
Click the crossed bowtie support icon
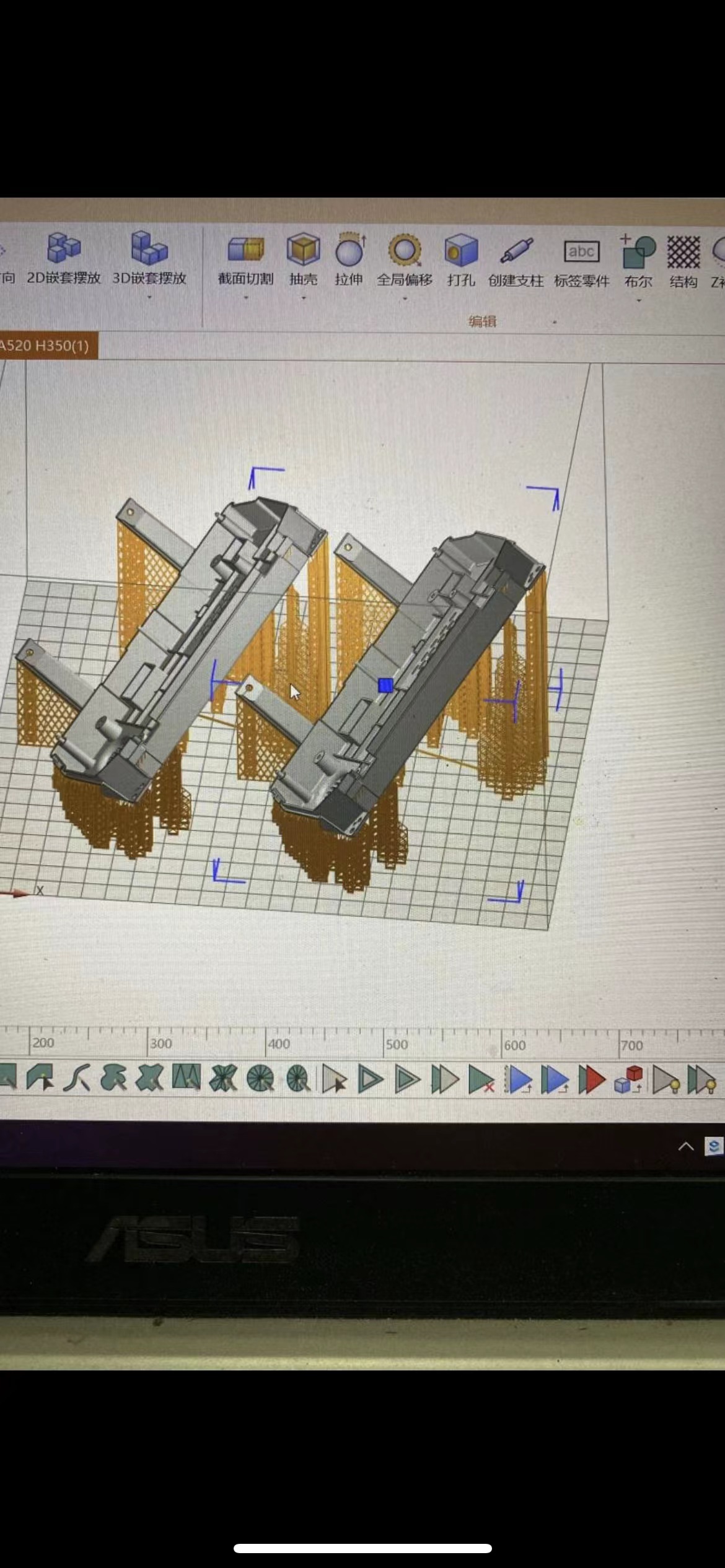point(223,1079)
